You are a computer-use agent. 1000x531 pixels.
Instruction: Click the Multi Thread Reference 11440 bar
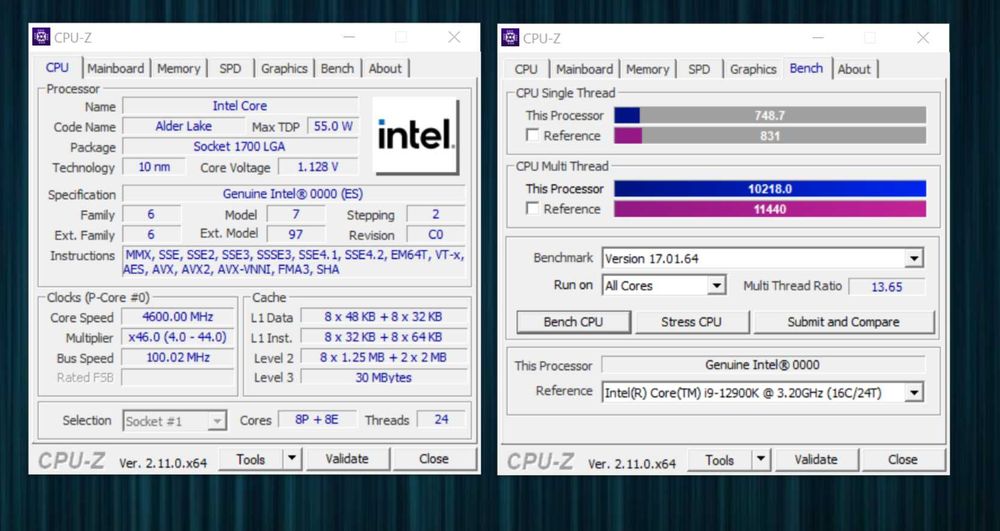click(770, 208)
